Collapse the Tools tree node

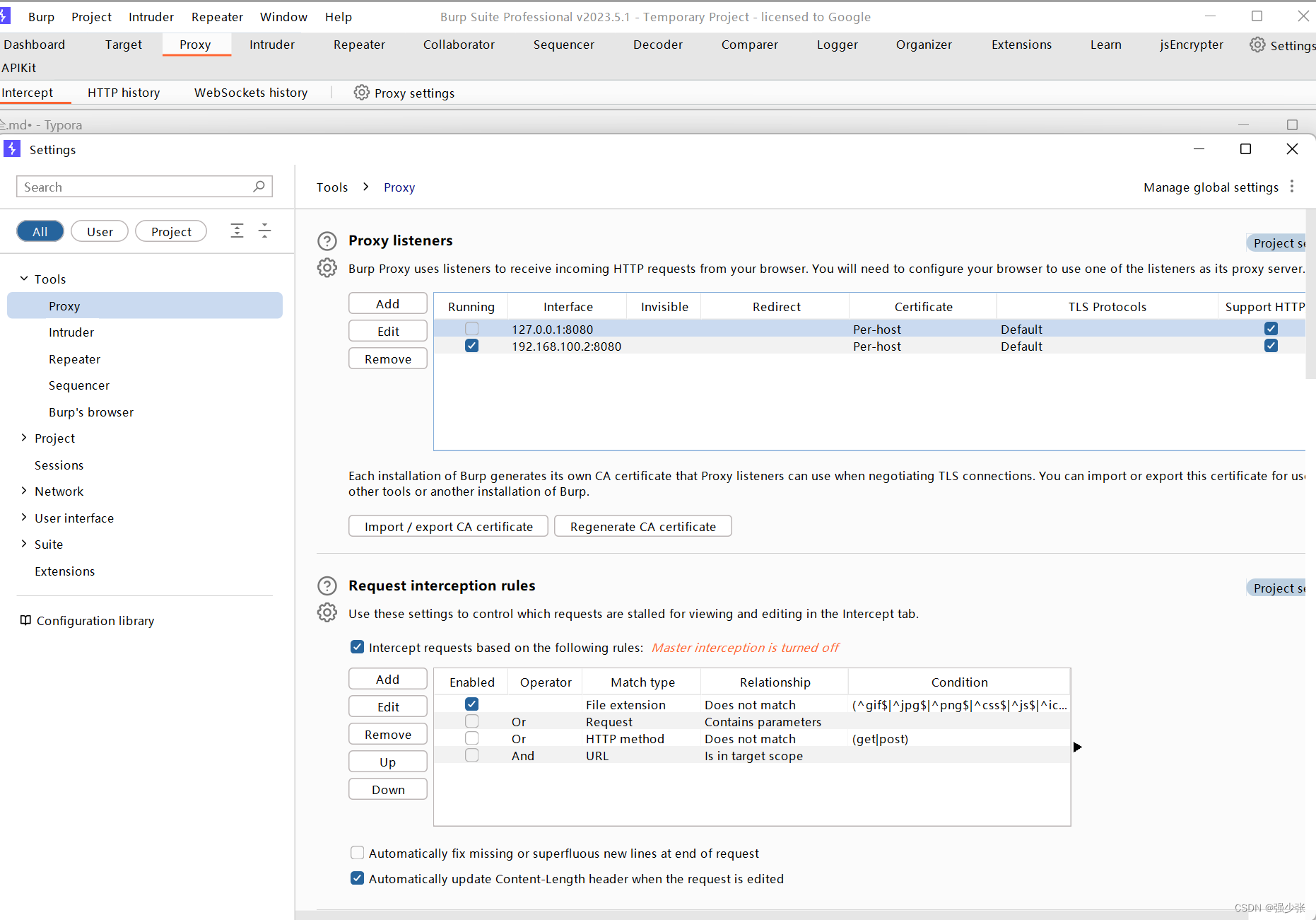(x=24, y=279)
